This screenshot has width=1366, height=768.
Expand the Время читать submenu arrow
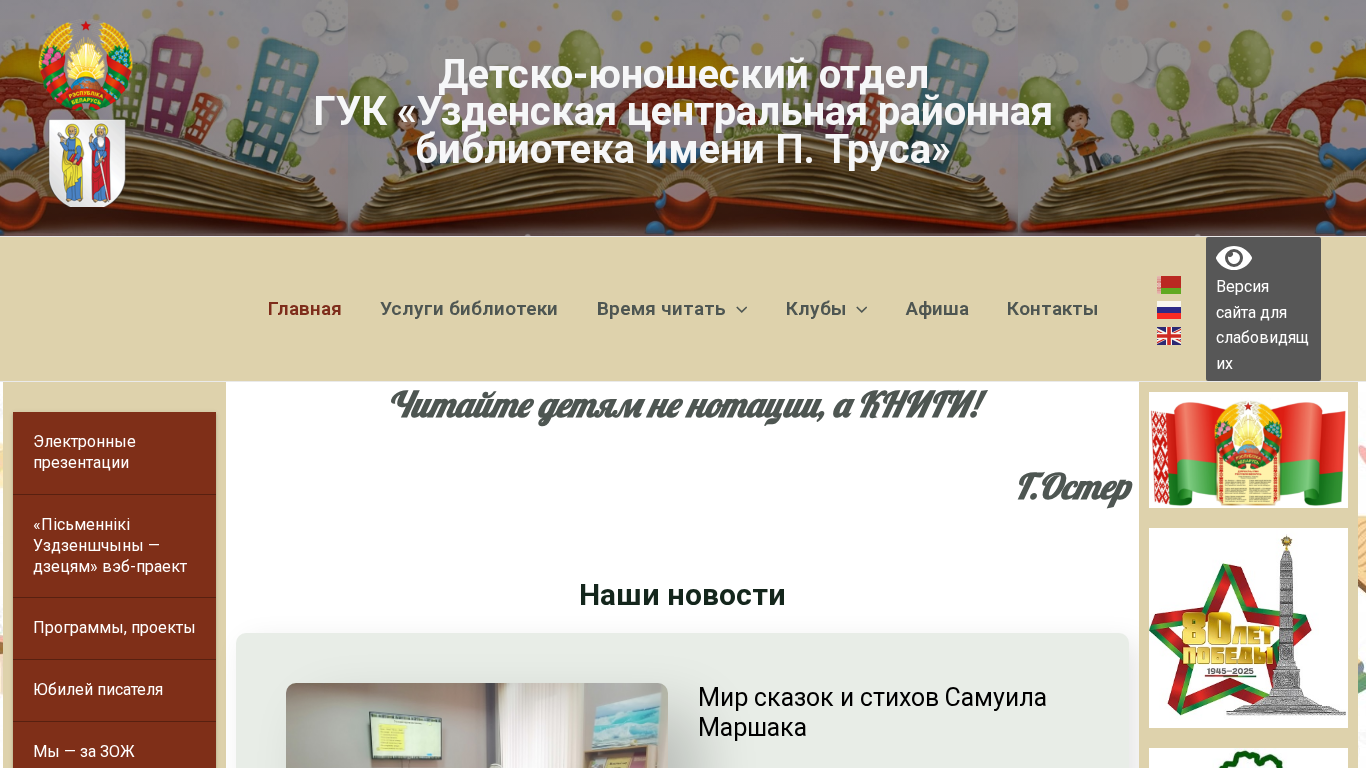pyautogui.click(x=742, y=310)
